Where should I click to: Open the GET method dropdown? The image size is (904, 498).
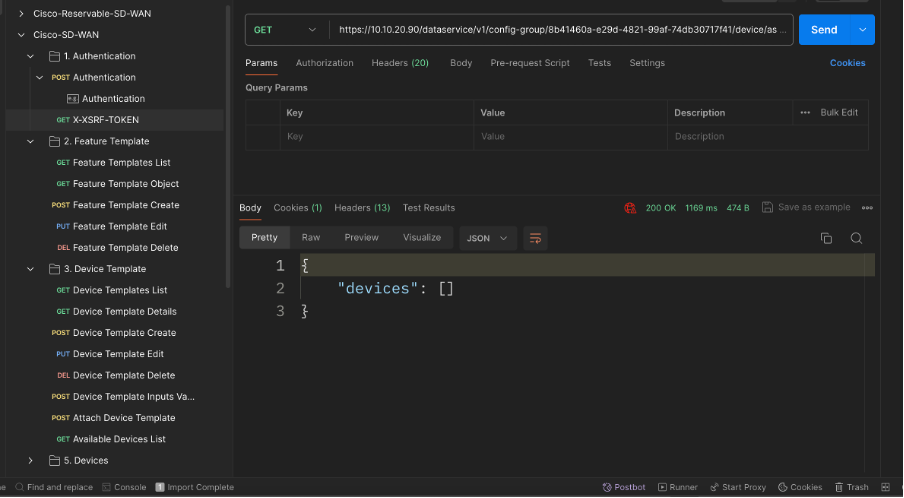tap(286, 30)
